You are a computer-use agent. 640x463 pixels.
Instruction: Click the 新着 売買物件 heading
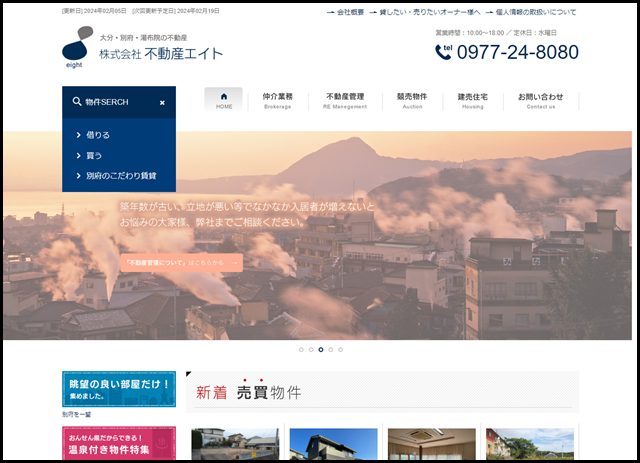click(249, 392)
